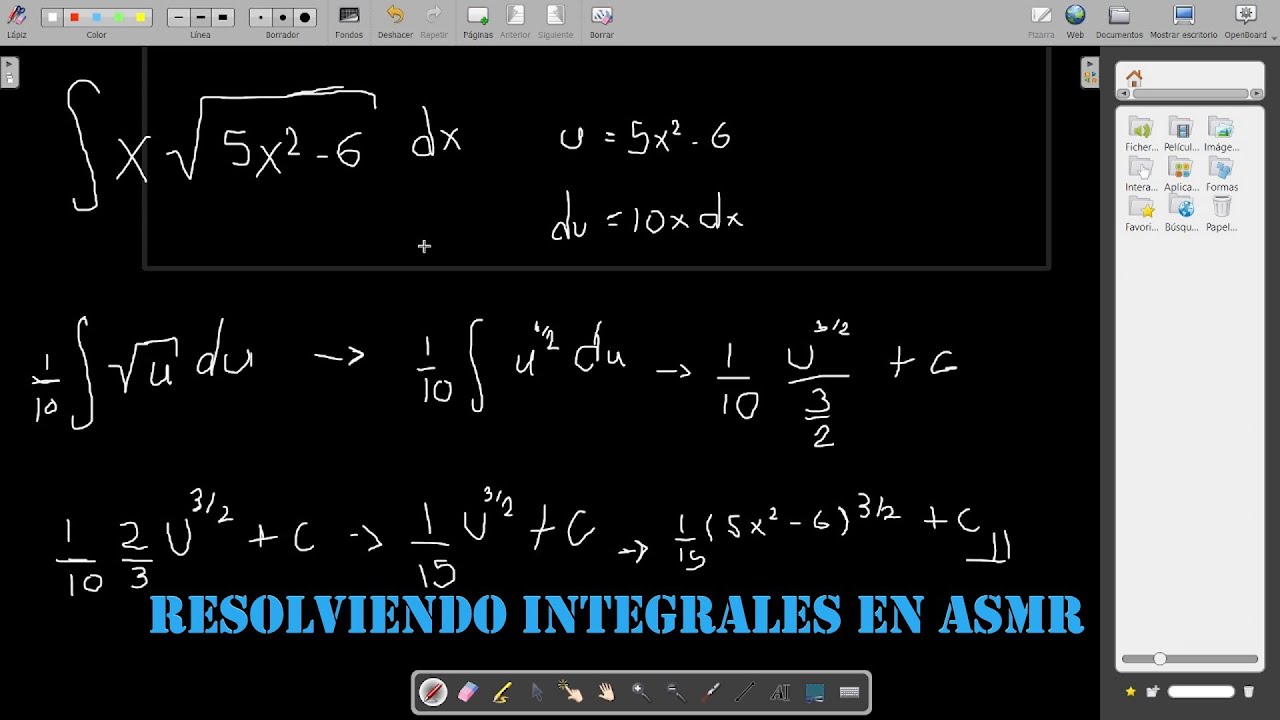Select the draw line tool
The height and width of the screenshot is (720, 1280).
(x=745, y=692)
